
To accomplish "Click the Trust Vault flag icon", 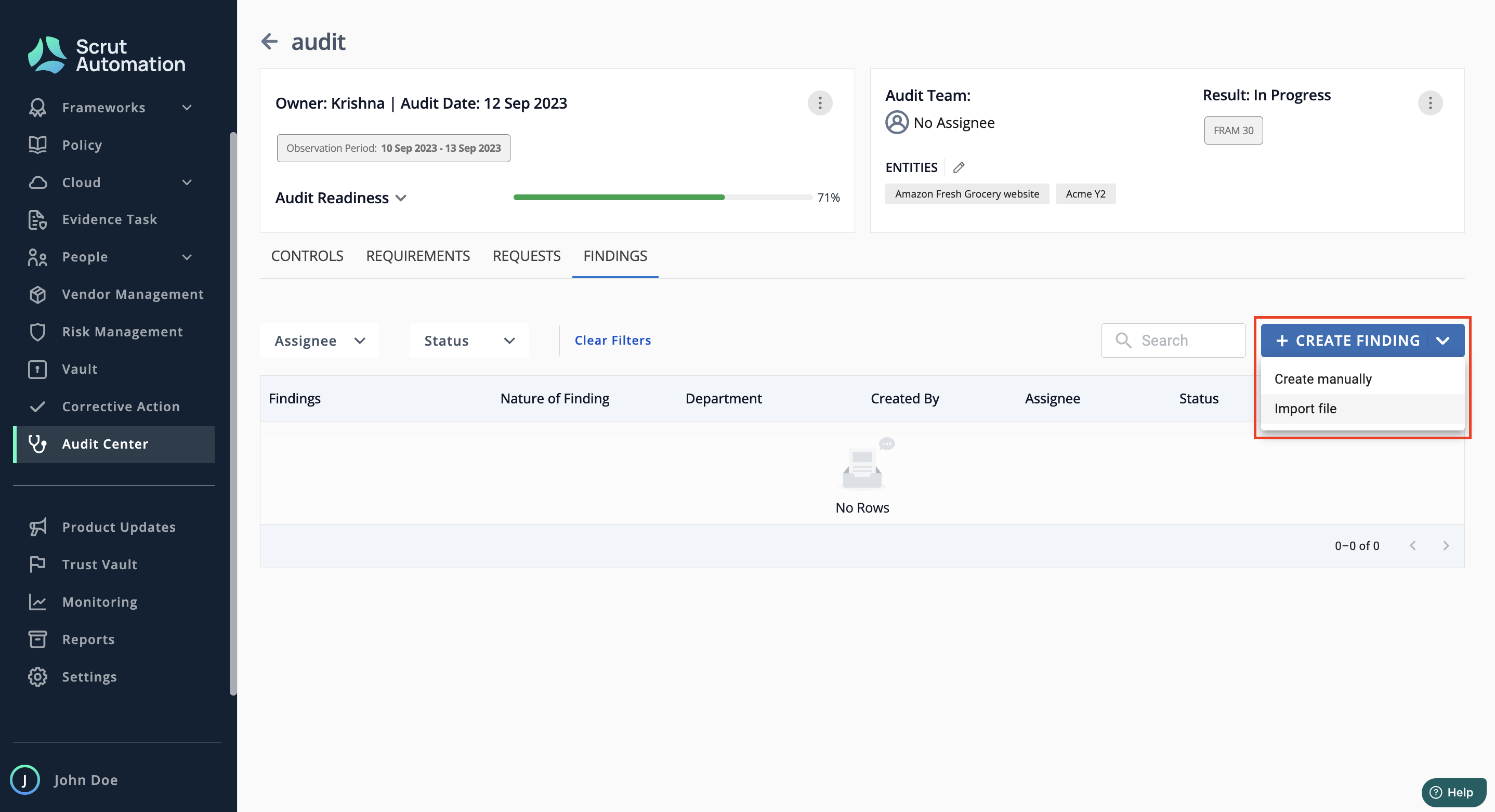I will [x=38, y=564].
